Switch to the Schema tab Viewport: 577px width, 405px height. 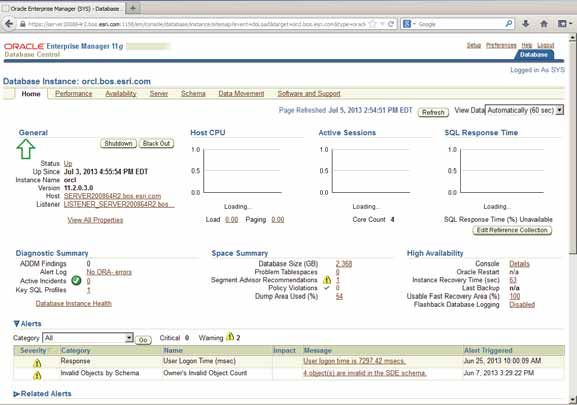tap(193, 93)
